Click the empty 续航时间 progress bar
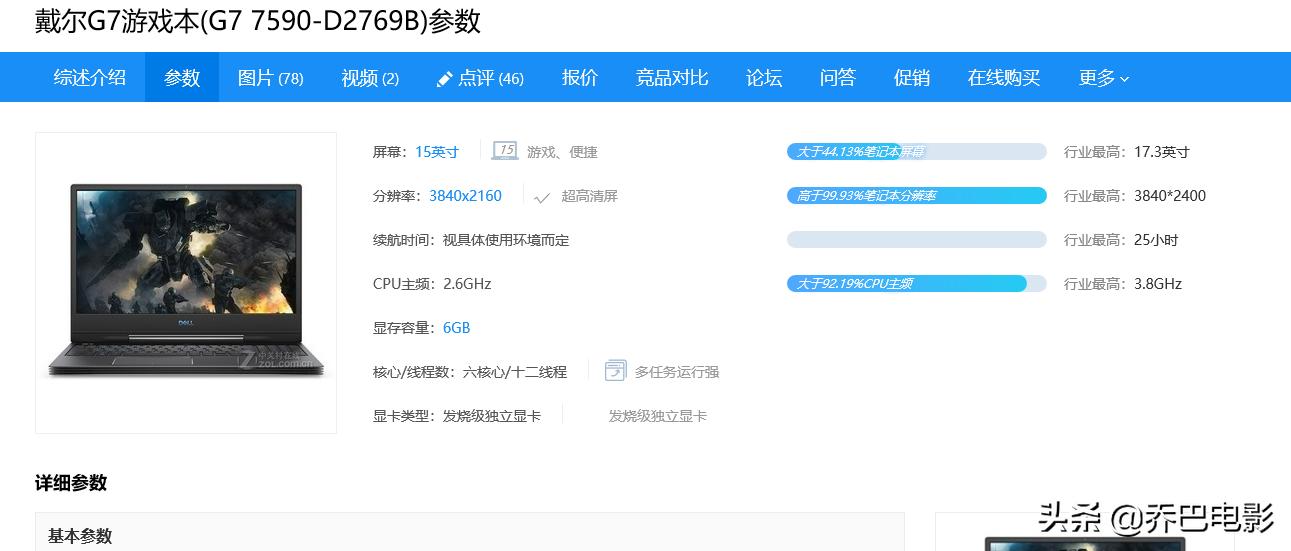 tap(917, 240)
